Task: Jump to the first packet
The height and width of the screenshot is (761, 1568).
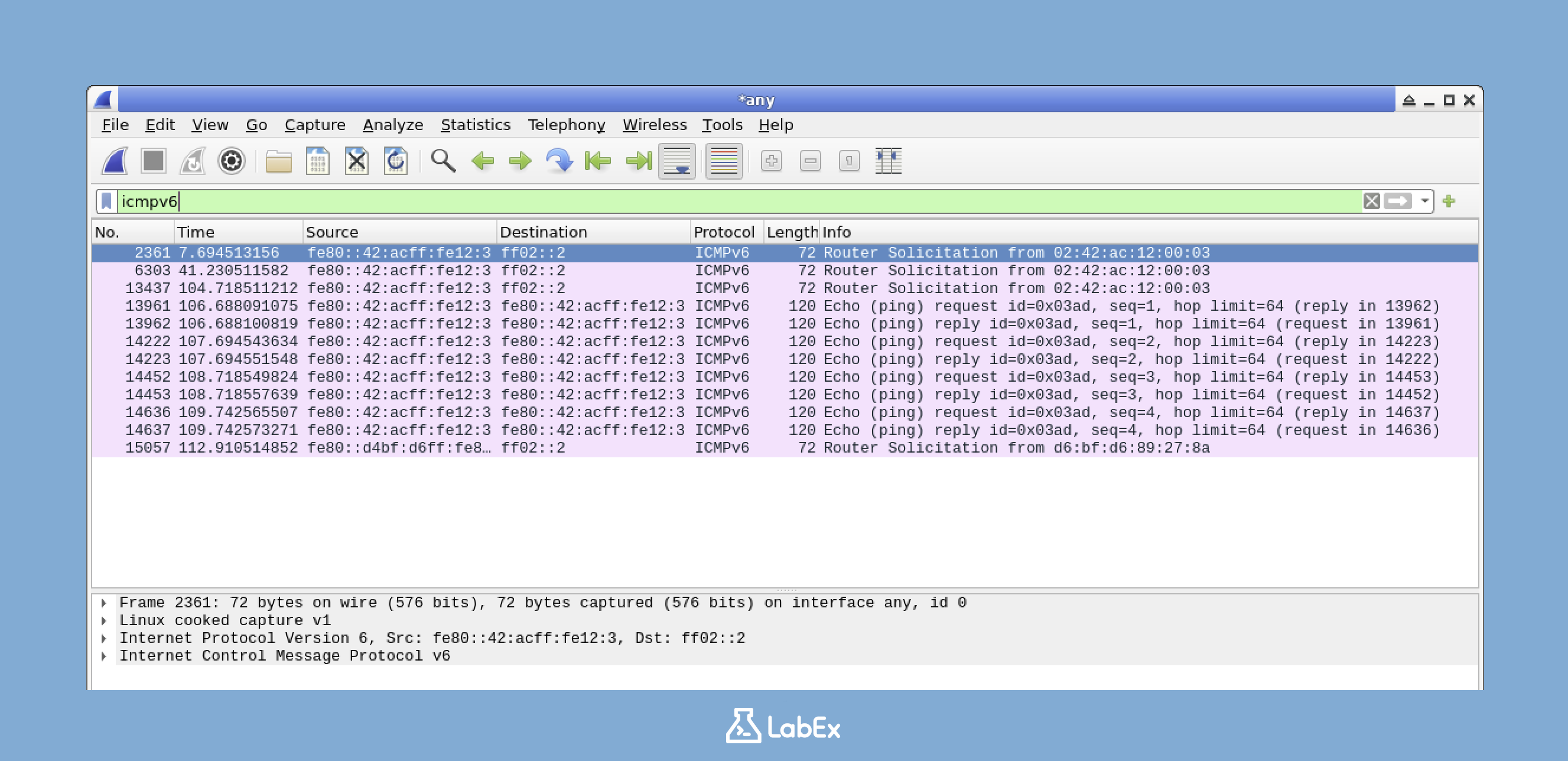Action: point(597,161)
